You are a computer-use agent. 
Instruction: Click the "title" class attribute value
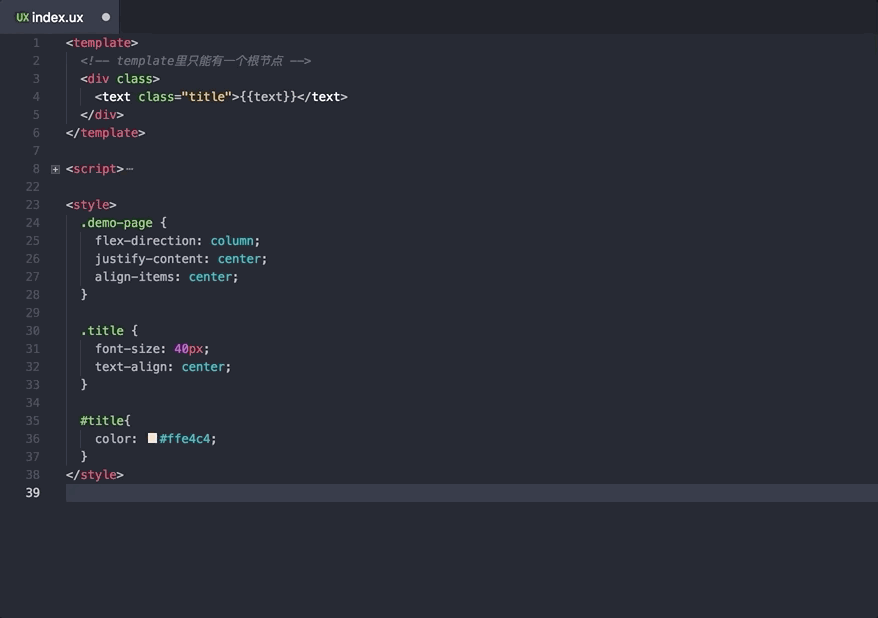(x=207, y=96)
